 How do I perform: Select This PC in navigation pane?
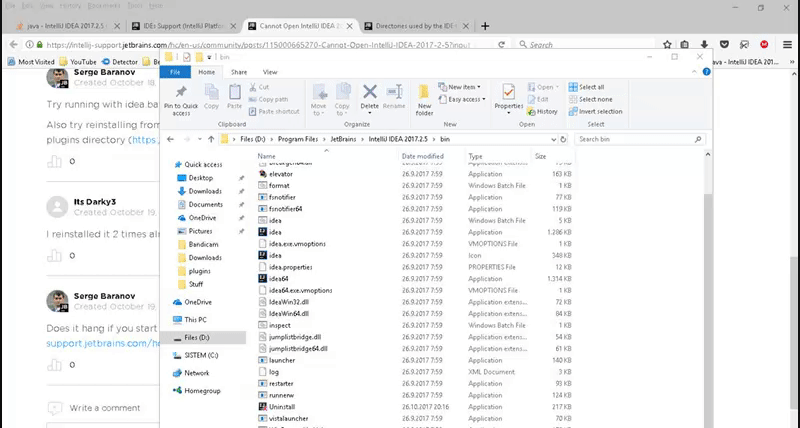[x=195, y=320]
